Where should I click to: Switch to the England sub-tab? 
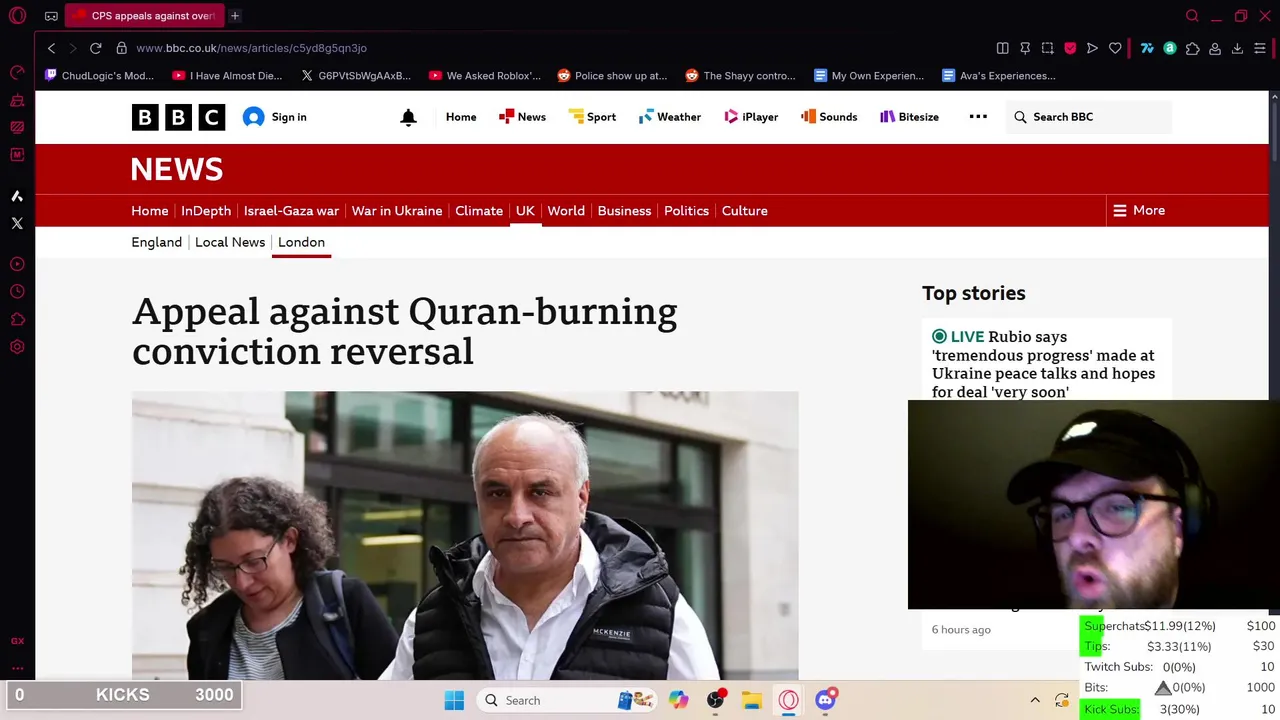pyautogui.click(x=156, y=242)
